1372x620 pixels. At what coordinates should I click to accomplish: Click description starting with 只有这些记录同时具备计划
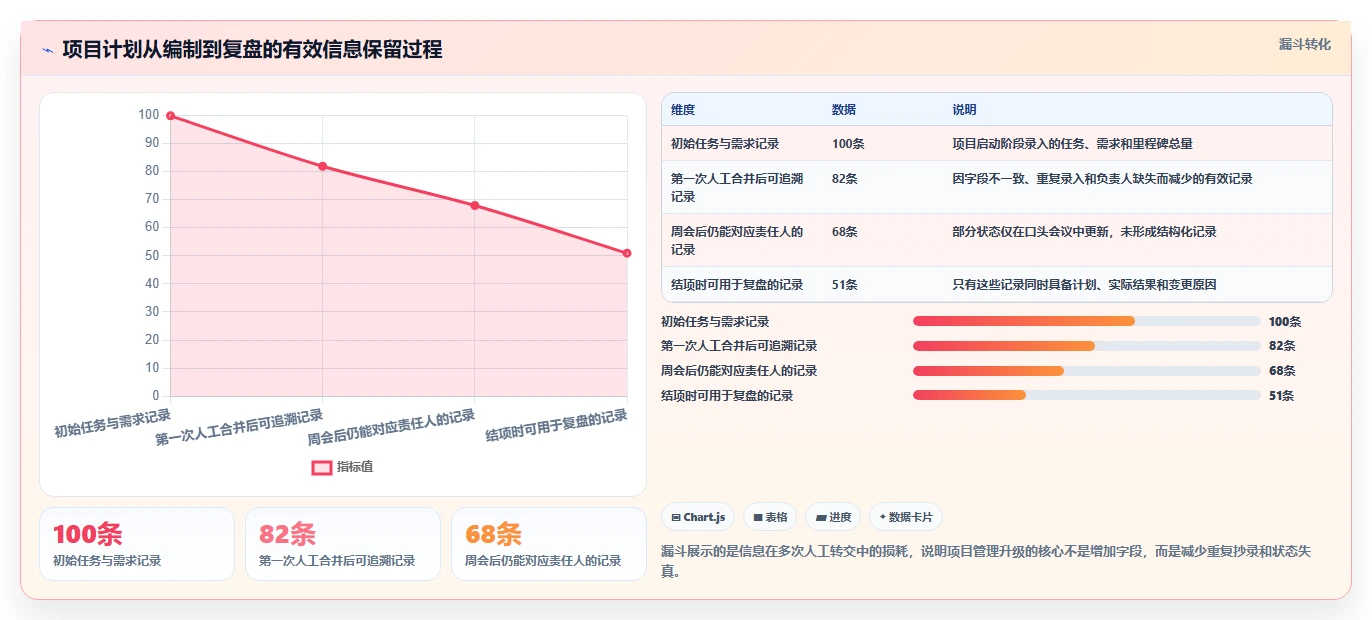point(1084,285)
